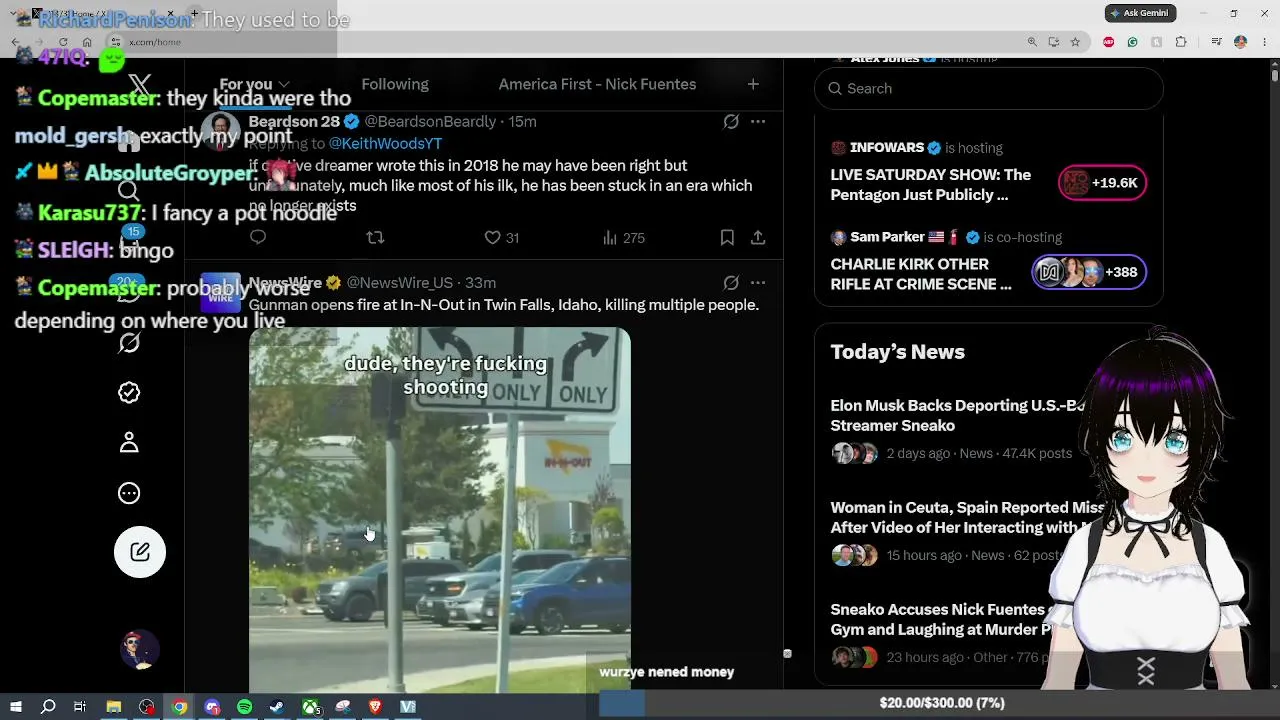Compose a new post

[x=140, y=552]
